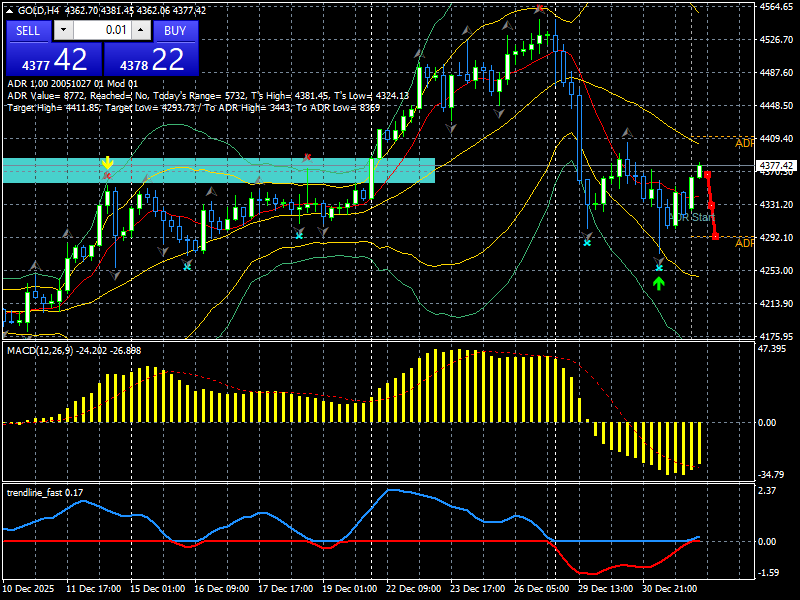
Task: Click the 'ADR 1,00 20051027 01 Mod 01' label
Action: click(72, 84)
